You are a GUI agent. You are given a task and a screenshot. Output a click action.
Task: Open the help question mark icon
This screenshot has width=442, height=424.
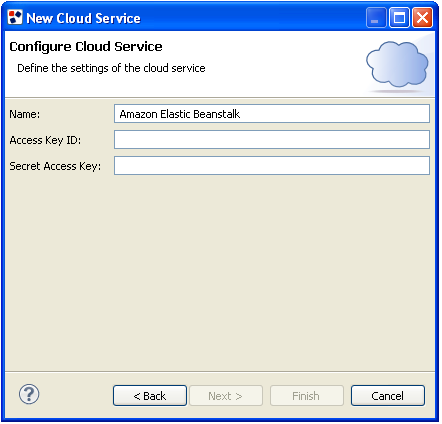pos(29,395)
